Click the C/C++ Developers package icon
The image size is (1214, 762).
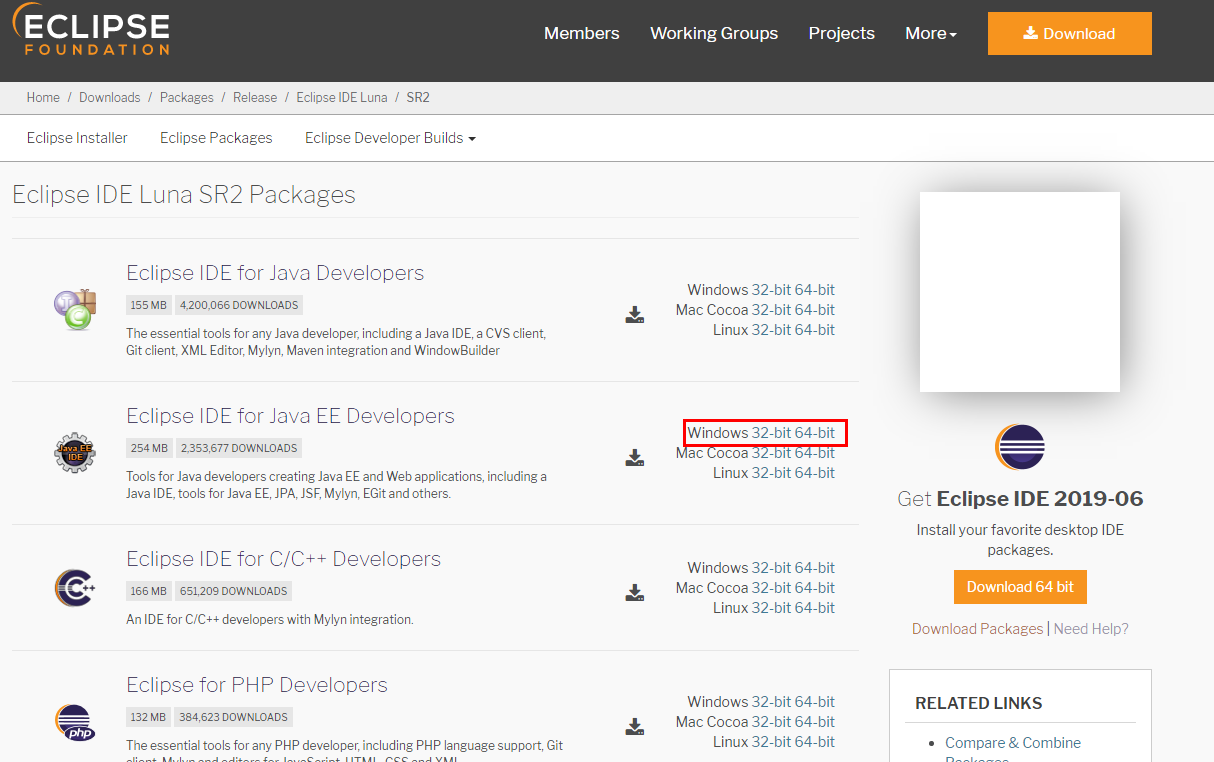pyautogui.click(x=75, y=588)
